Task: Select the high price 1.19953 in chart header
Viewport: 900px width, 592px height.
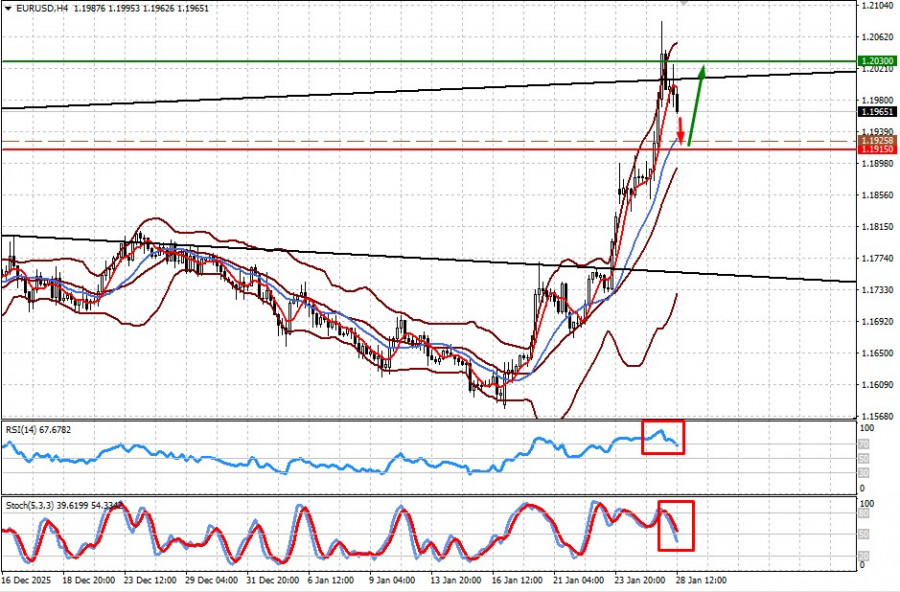Action: (124, 9)
